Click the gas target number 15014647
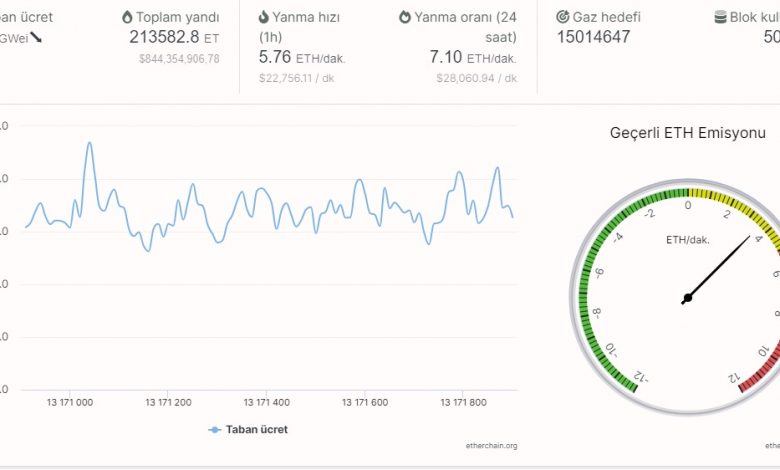The height and width of the screenshot is (470, 780). pyautogui.click(x=593, y=37)
